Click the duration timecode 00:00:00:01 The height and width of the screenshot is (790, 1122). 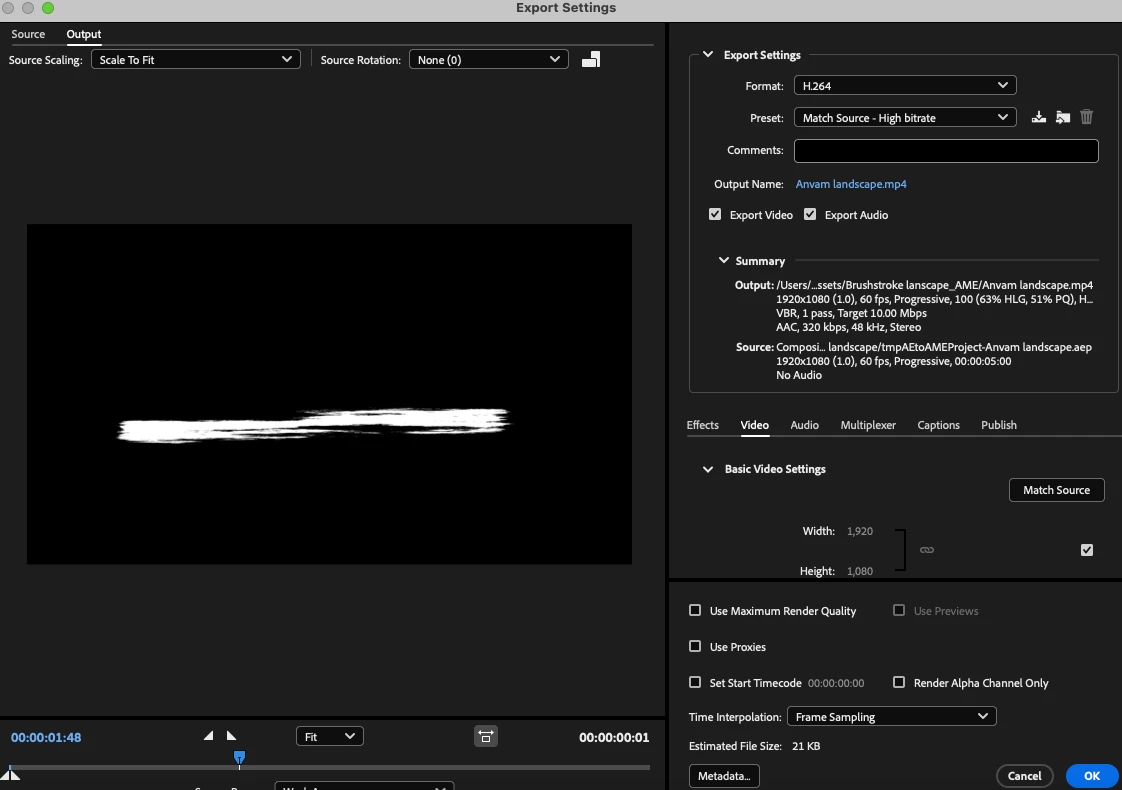614,737
